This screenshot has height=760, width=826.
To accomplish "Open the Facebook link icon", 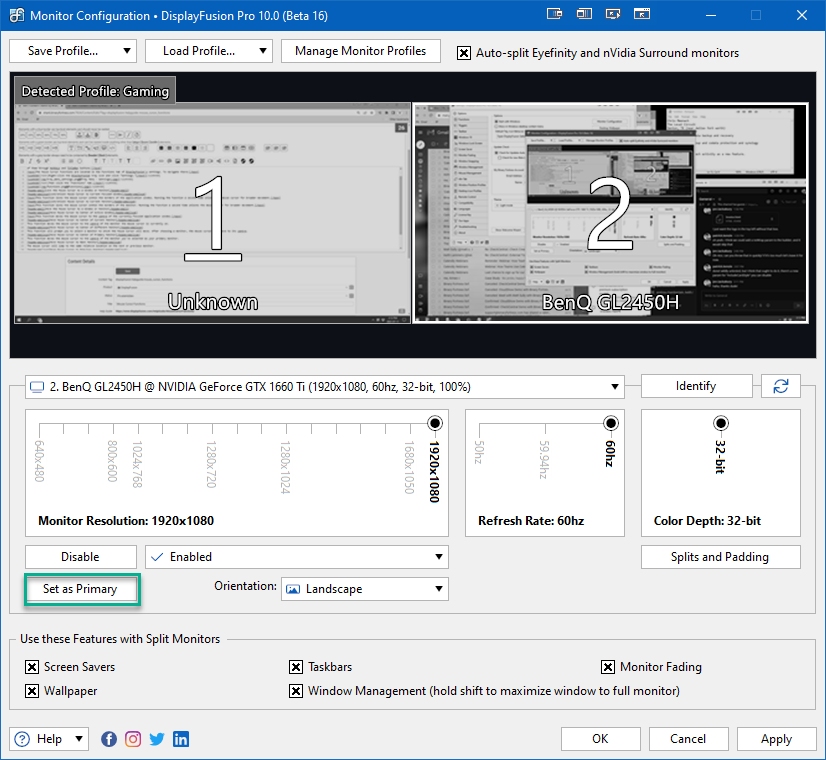I will 109,739.
